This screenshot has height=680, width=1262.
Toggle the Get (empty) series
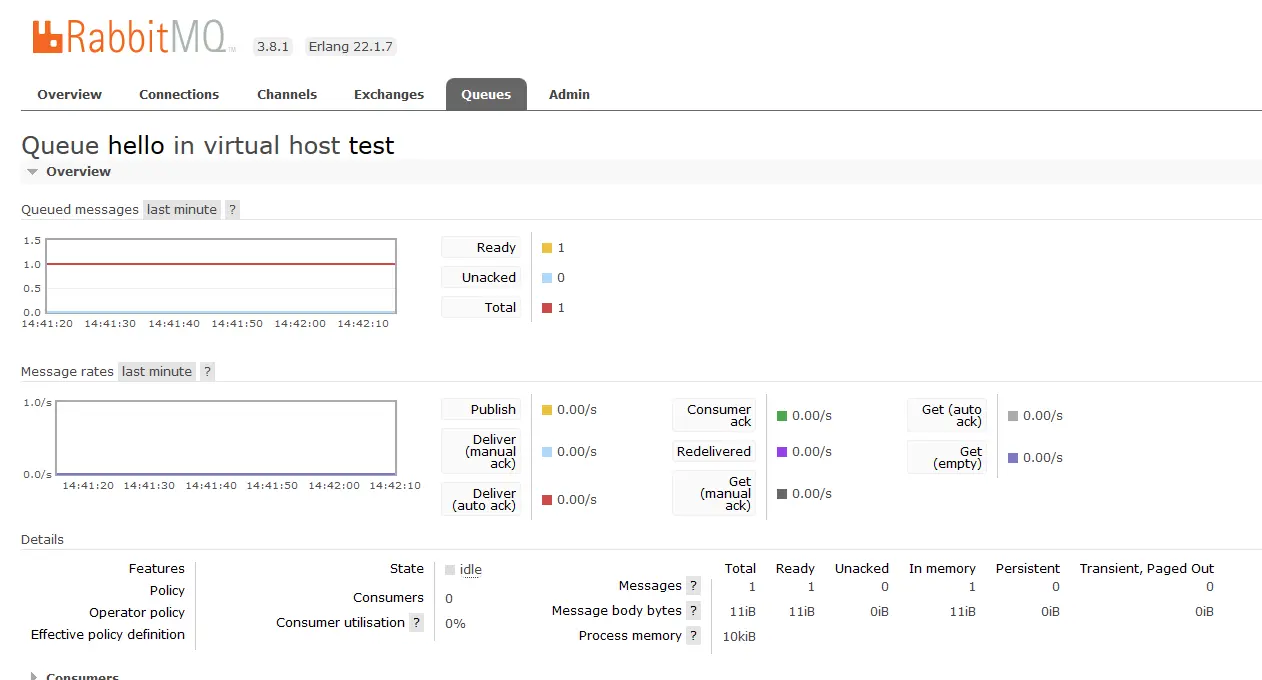947,457
